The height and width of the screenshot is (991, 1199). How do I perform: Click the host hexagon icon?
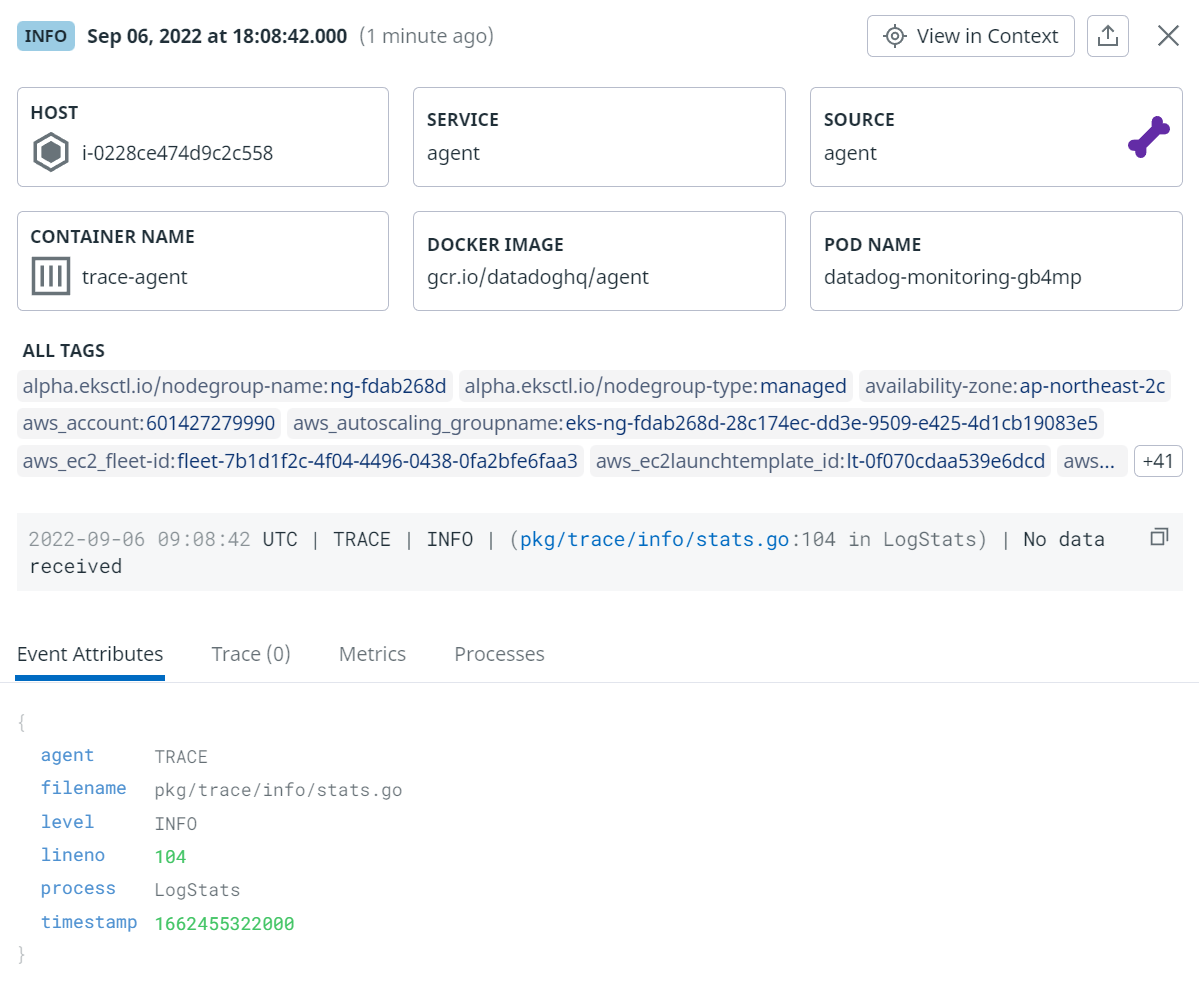tap(50, 152)
